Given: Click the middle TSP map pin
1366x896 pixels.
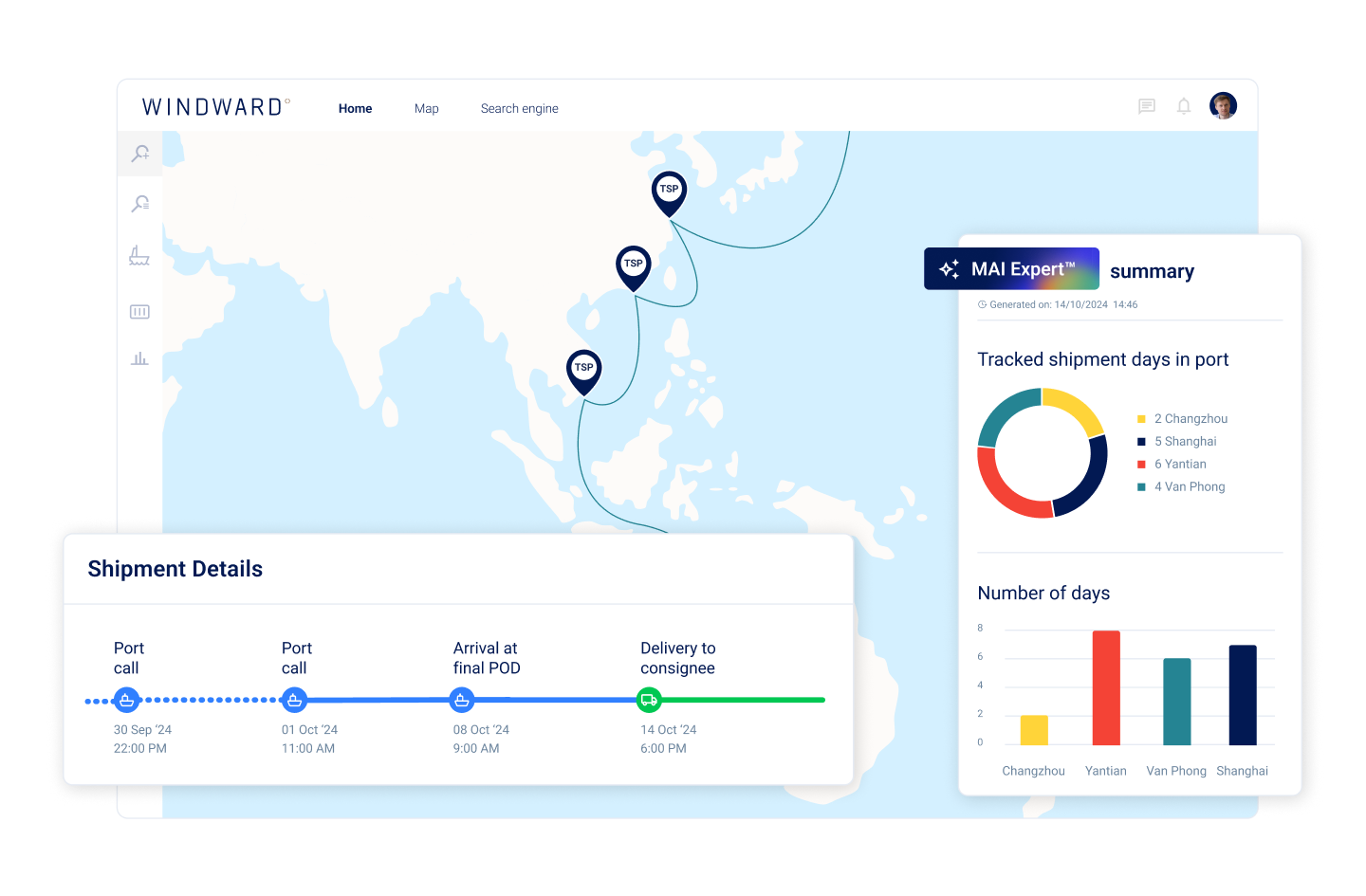Looking at the screenshot, I should [633, 268].
